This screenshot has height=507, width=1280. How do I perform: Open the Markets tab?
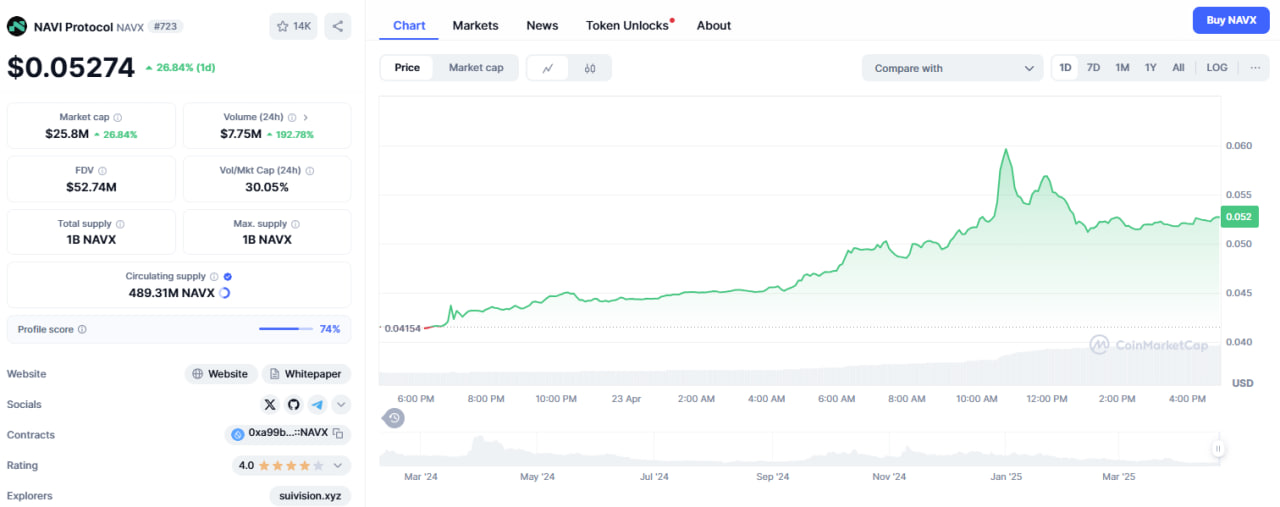[475, 25]
